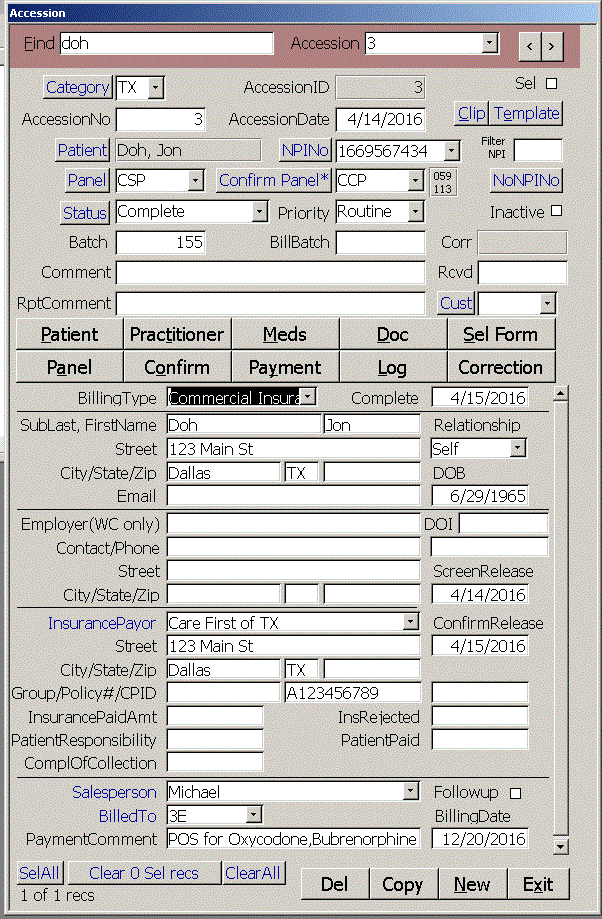Open the Correction tab
Screen dimensions: 602x919
(500, 367)
